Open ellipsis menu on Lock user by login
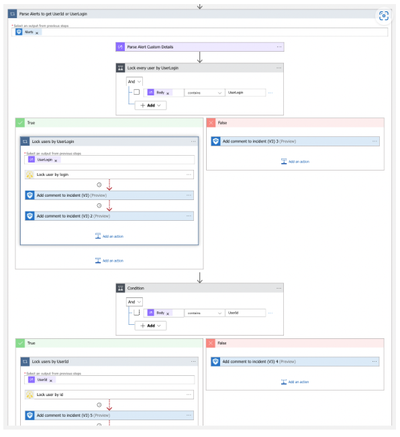 (189, 175)
